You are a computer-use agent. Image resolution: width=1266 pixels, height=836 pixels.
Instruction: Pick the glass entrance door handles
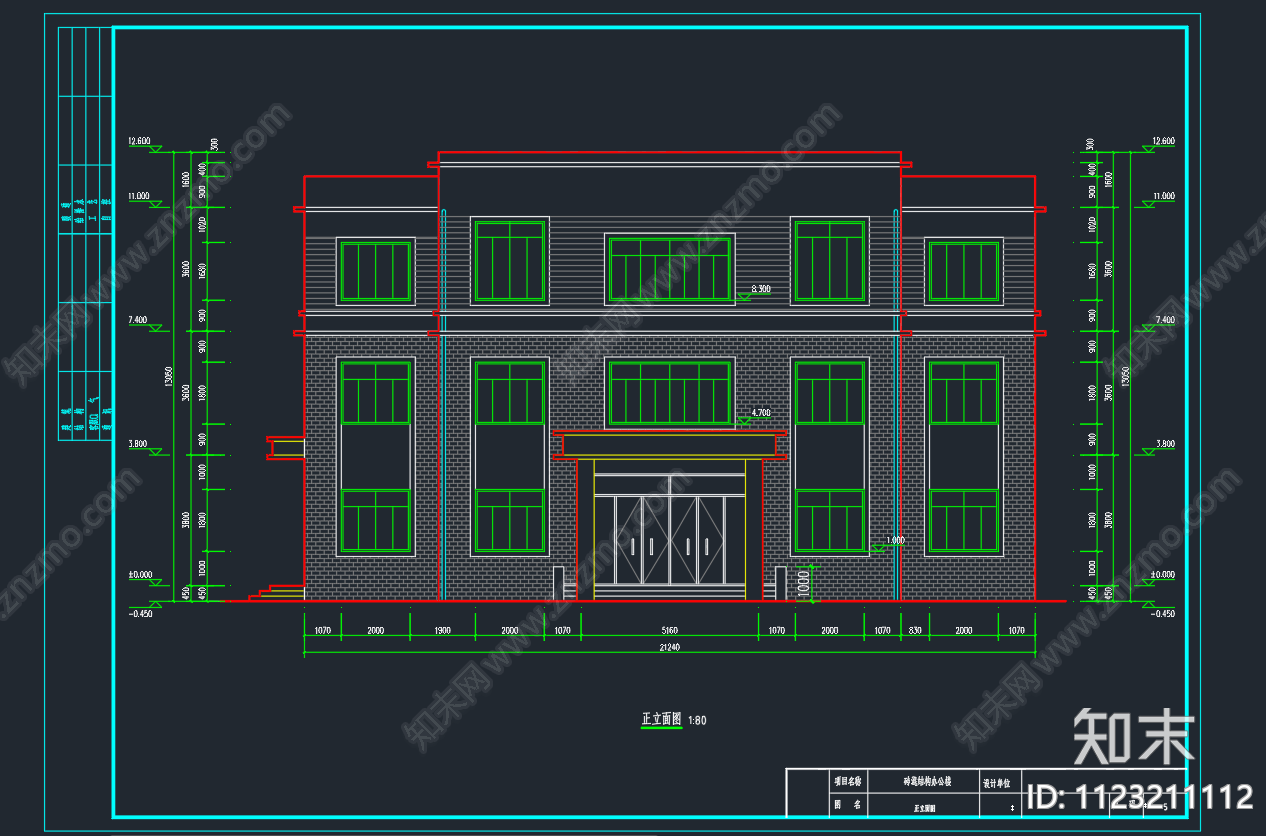coord(669,547)
